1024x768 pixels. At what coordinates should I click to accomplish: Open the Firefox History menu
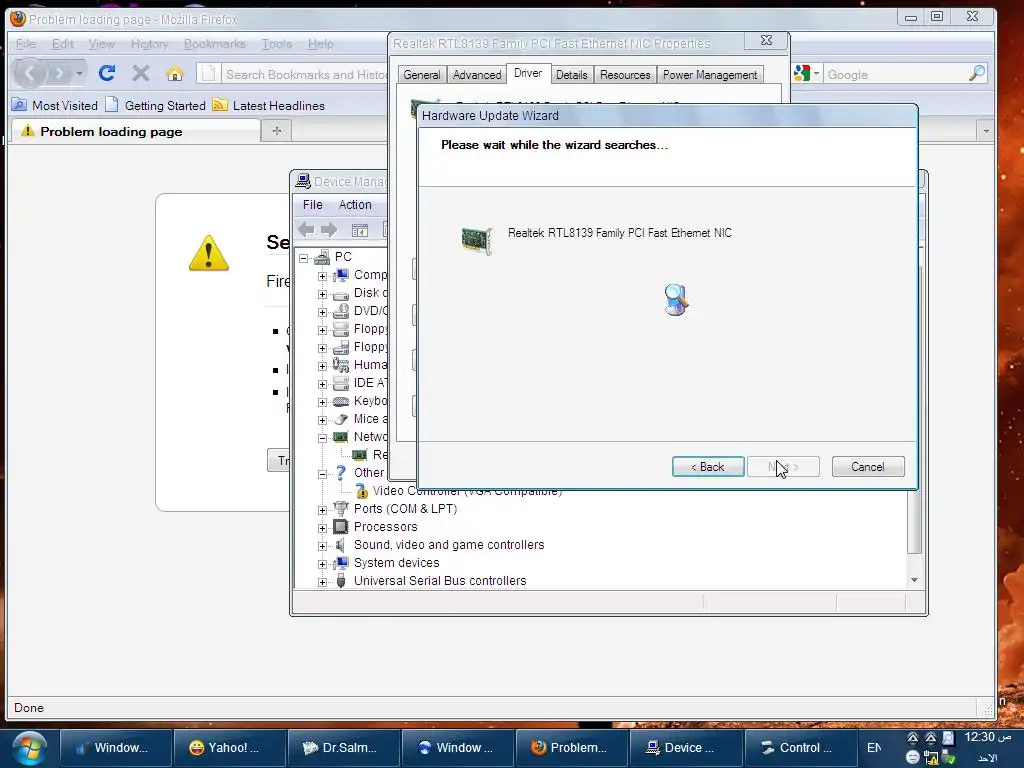(x=150, y=44)
